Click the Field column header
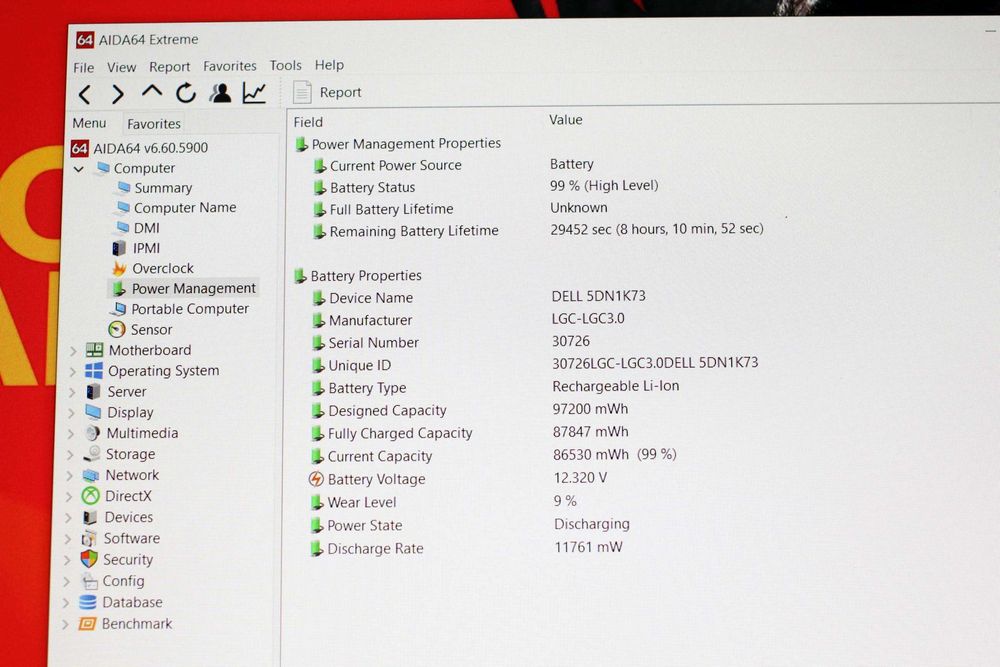The height and width of the screenshot is (667, 1000). point(308,122)
